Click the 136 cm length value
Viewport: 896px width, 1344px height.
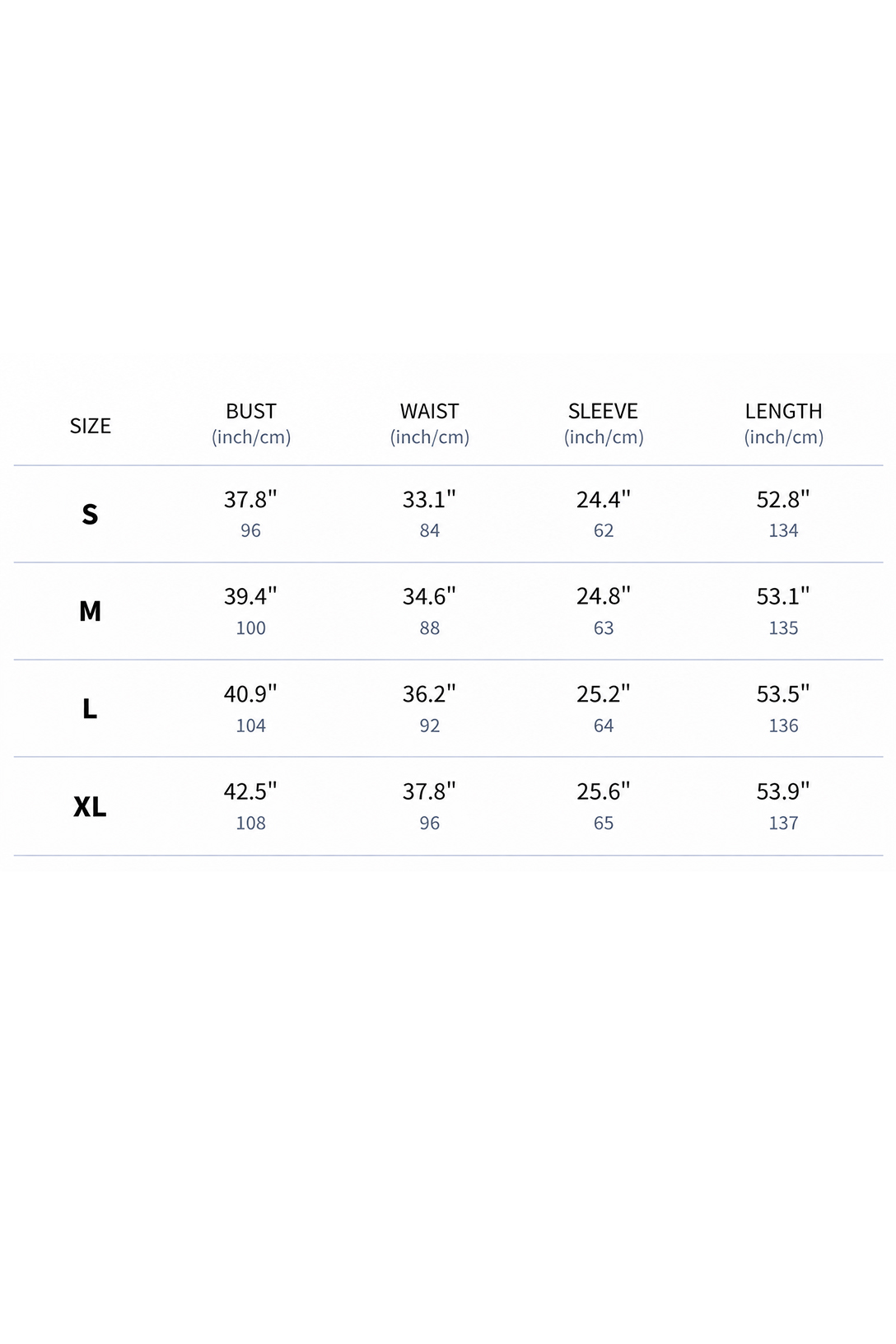(x=783, y=726)
